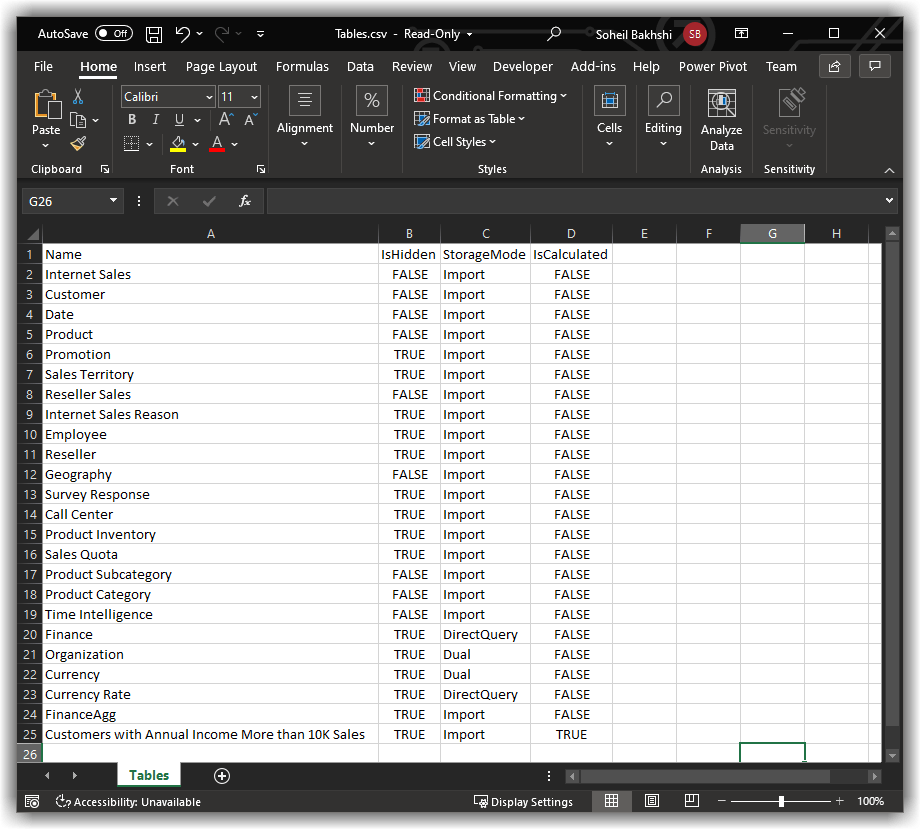Viewport: 921px width, 830px height.
Task: Open the Power Pivot tab
Action: pyautogui.click(x=712, y=66)
